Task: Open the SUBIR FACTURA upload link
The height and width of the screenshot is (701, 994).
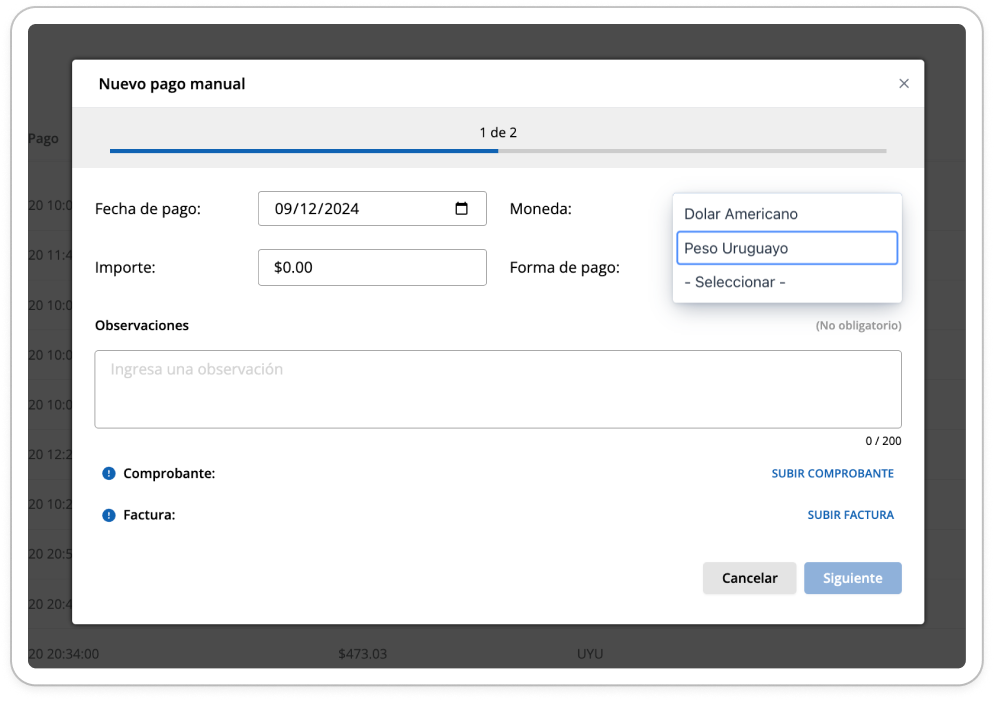Action: (x=850, y=515)
